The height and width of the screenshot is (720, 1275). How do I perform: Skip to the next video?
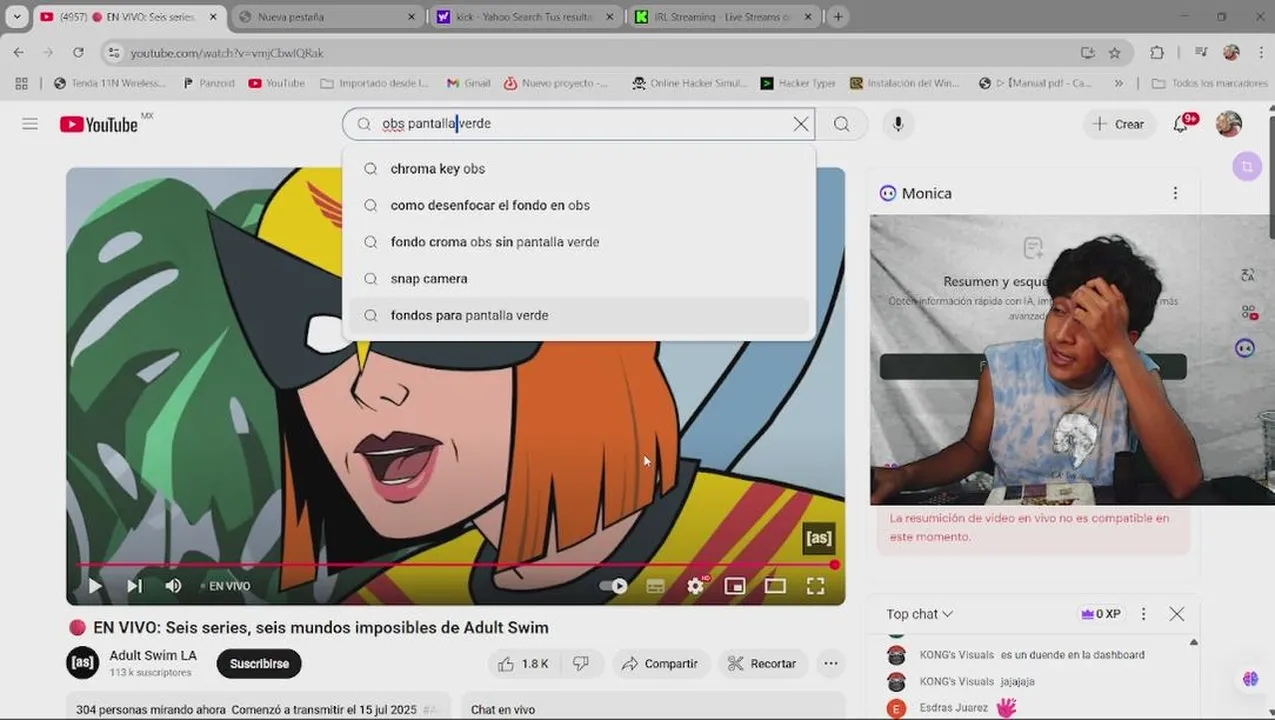pos(134,586)
